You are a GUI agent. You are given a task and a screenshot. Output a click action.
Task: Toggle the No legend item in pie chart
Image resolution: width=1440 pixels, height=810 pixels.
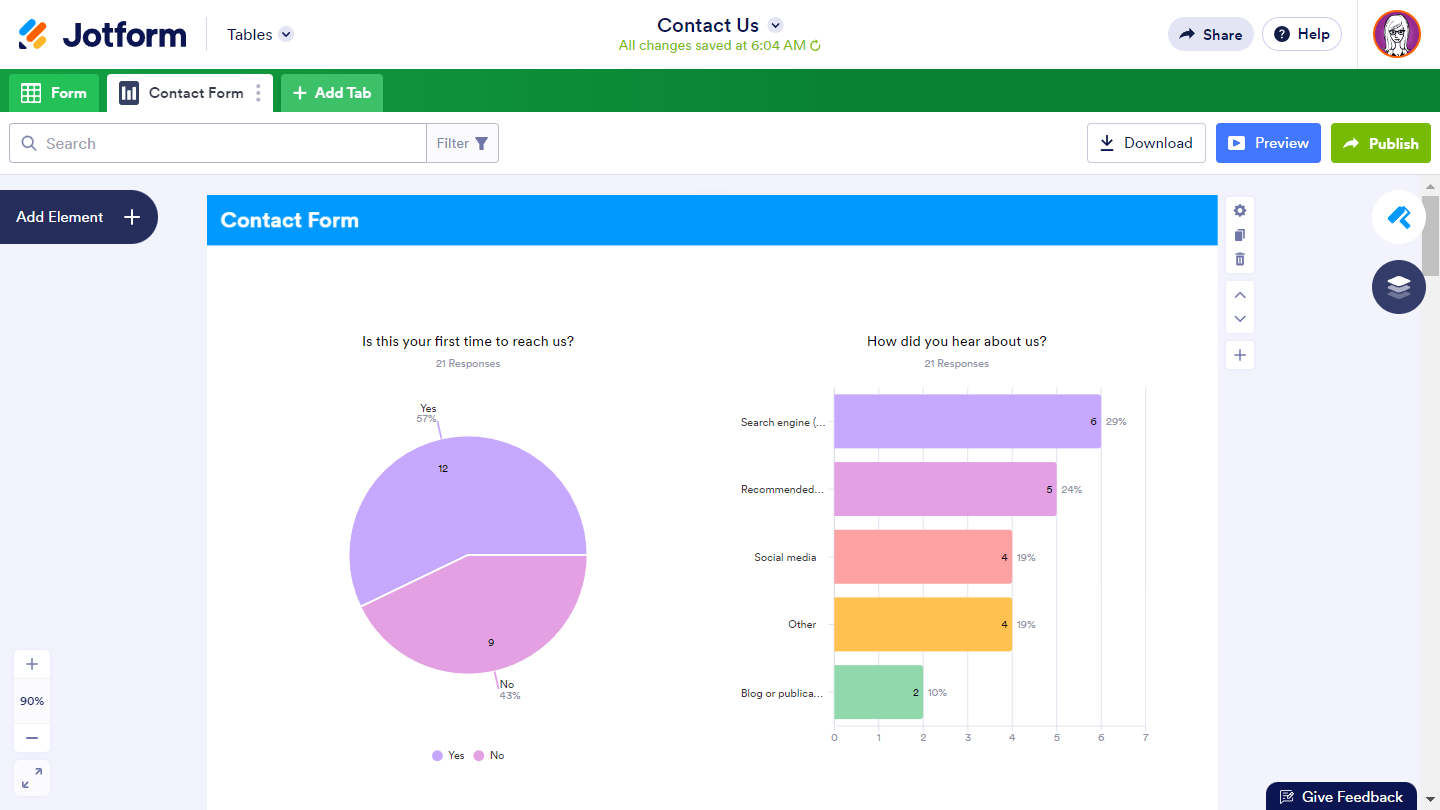pyautogui.click(x=489, y=756)
